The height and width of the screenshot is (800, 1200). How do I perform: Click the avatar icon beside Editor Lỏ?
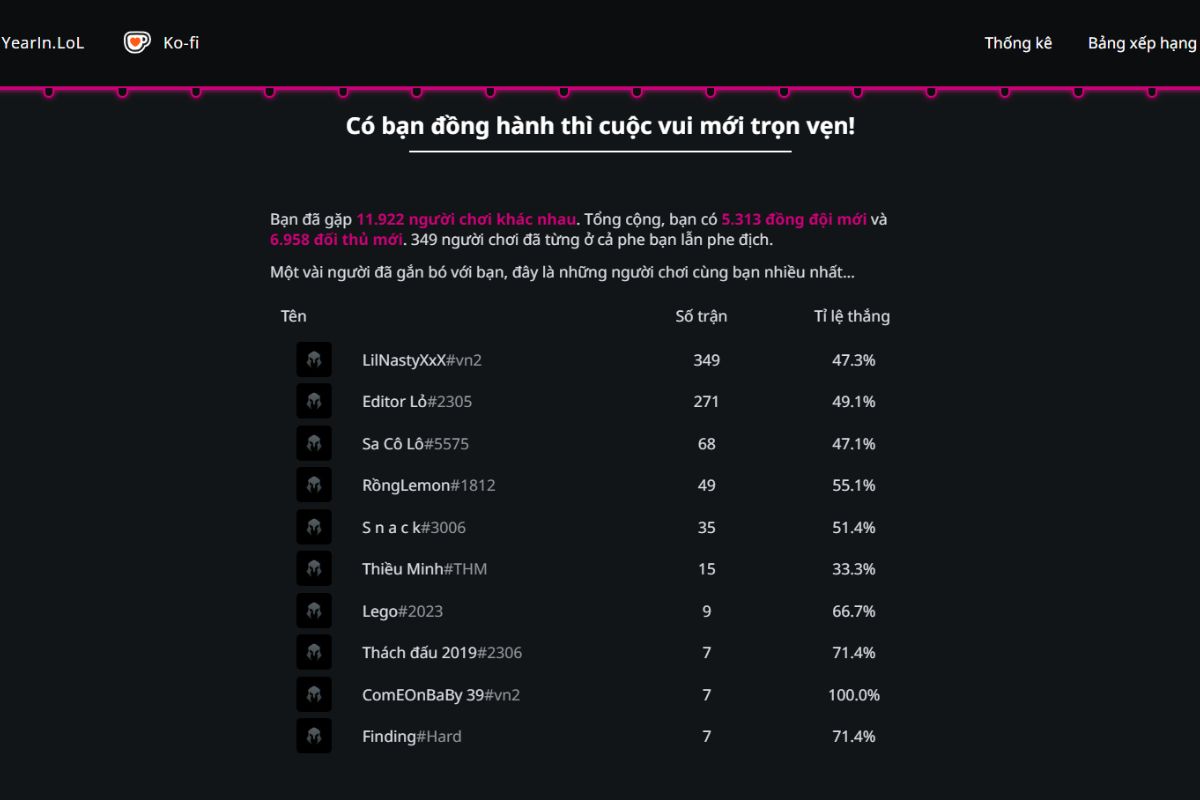tap(314, 401)
